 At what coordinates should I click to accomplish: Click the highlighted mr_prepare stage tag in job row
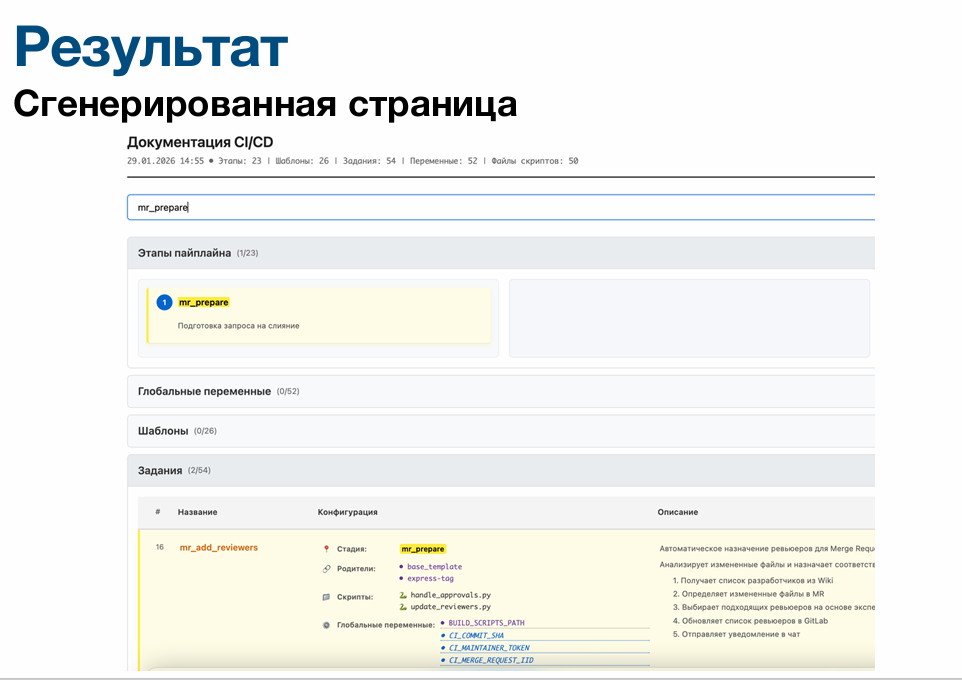click(423, 549)
